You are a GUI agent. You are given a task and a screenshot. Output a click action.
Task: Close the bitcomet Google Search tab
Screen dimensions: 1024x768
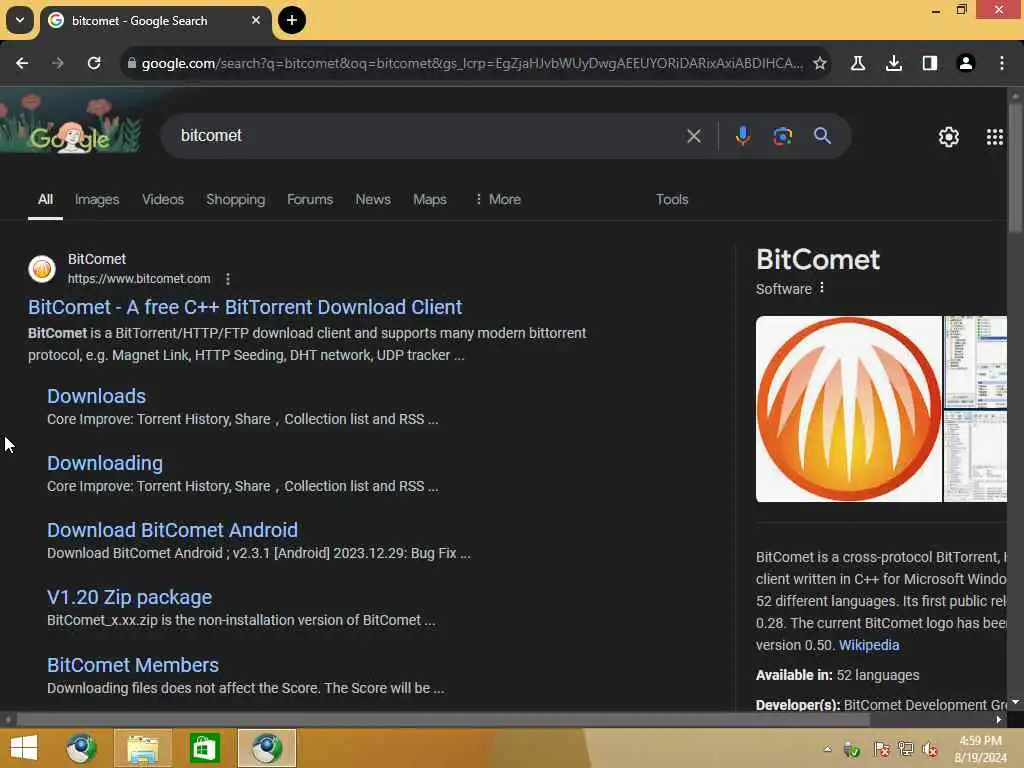(256, 20)
